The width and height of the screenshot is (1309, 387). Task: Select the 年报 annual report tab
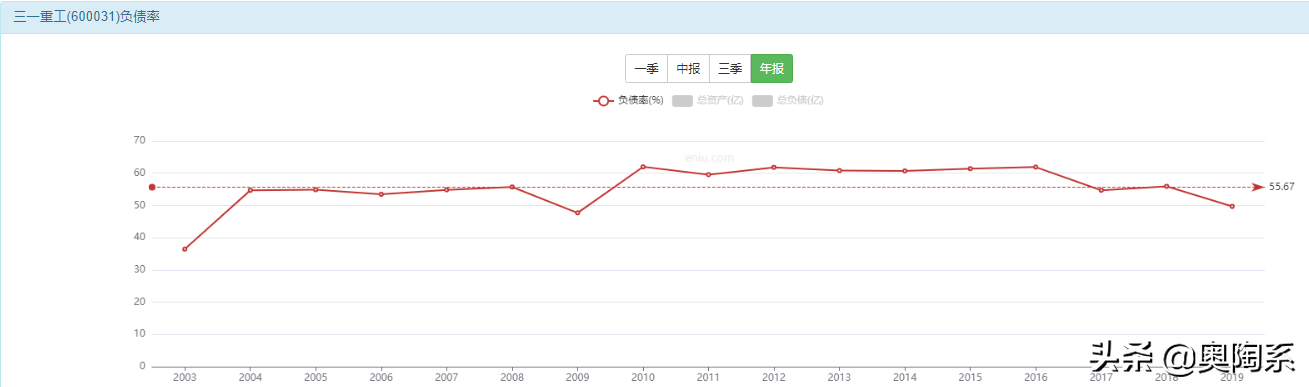pos(772,69)
